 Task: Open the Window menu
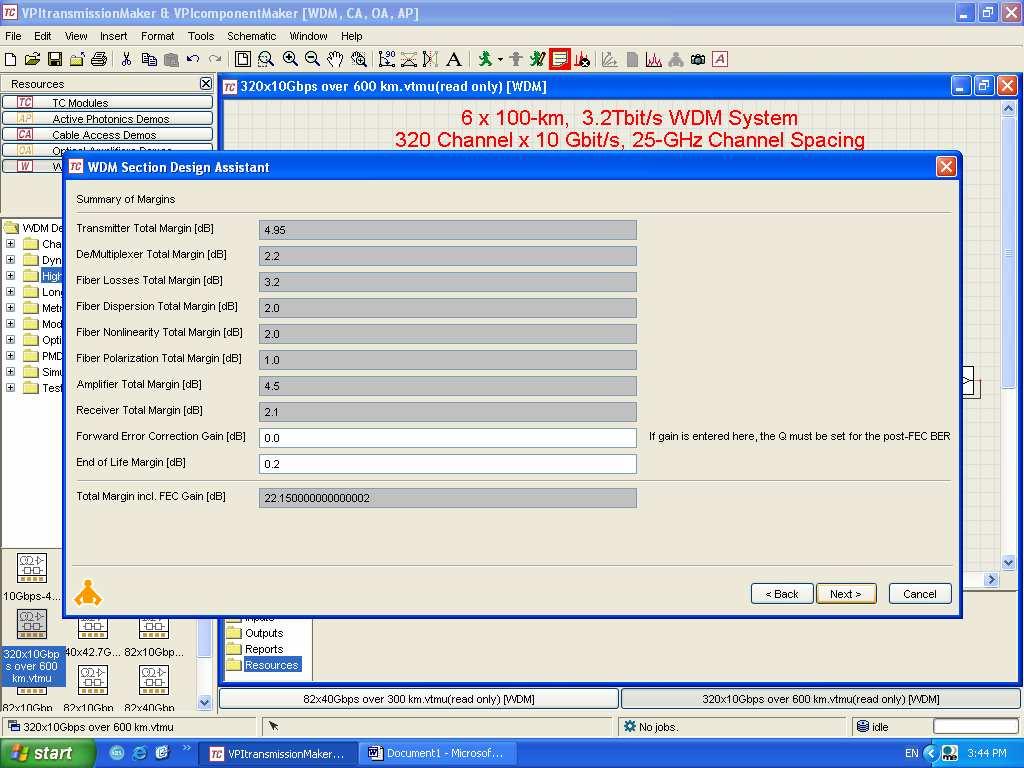coord(308,36)
